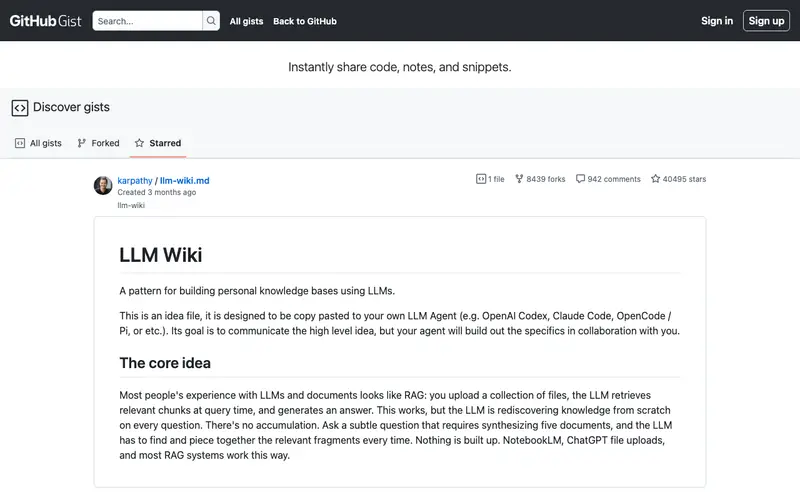800x500 pixels.
Task: Click the comment bubble icon beside 942 comments
Action: tap(581, 179)
